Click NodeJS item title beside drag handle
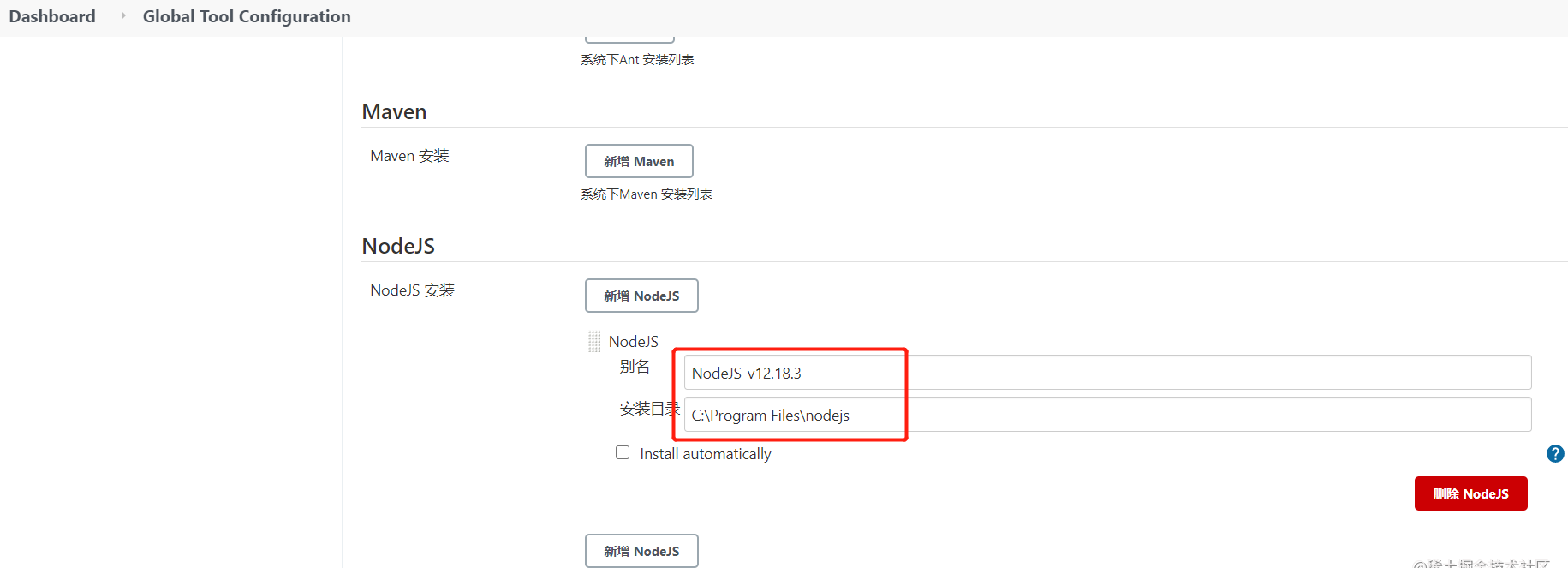The height and width of the screenshot is (568, 1568). [634, 342]
